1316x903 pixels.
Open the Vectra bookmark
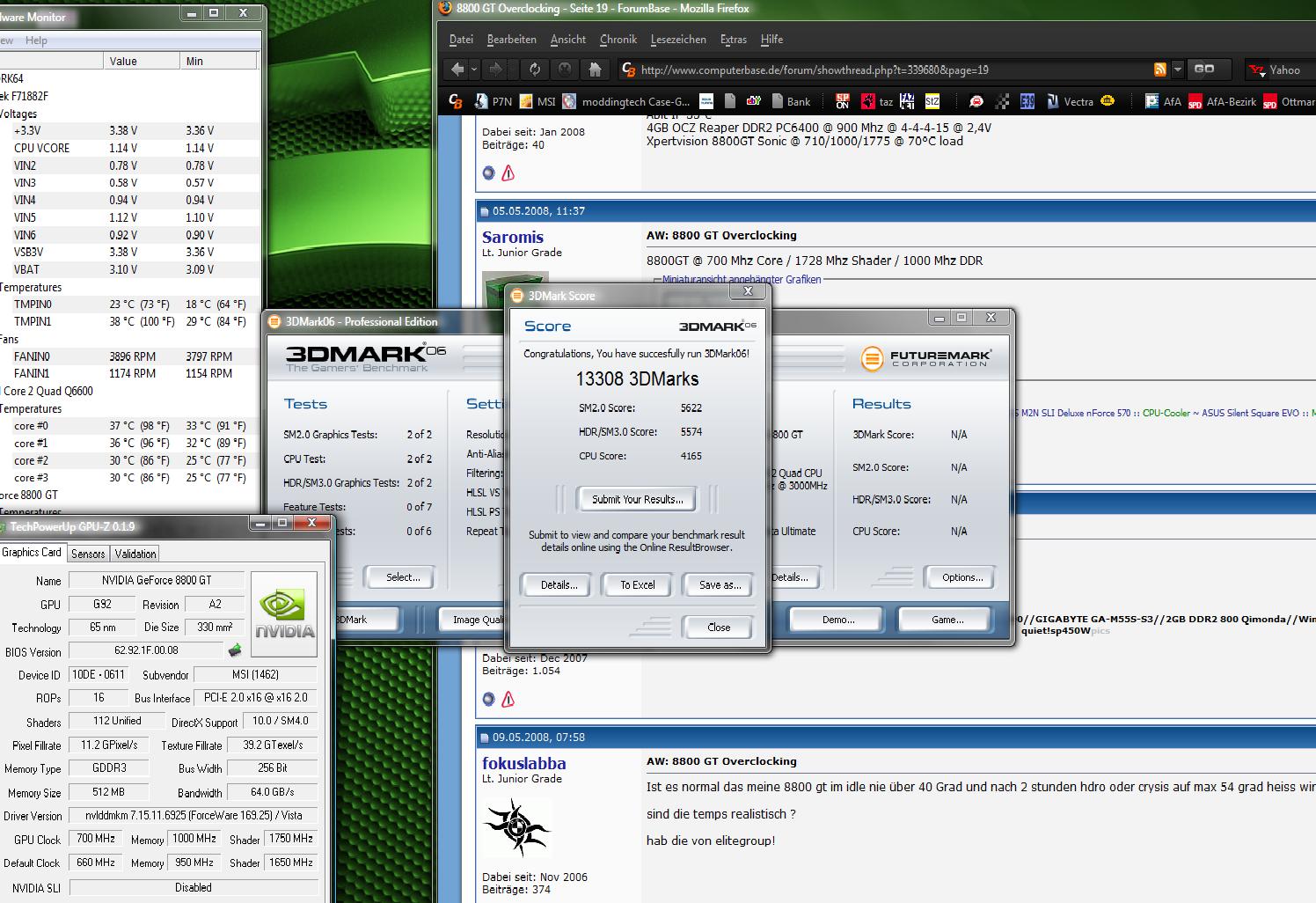[x=1070, y=102]
